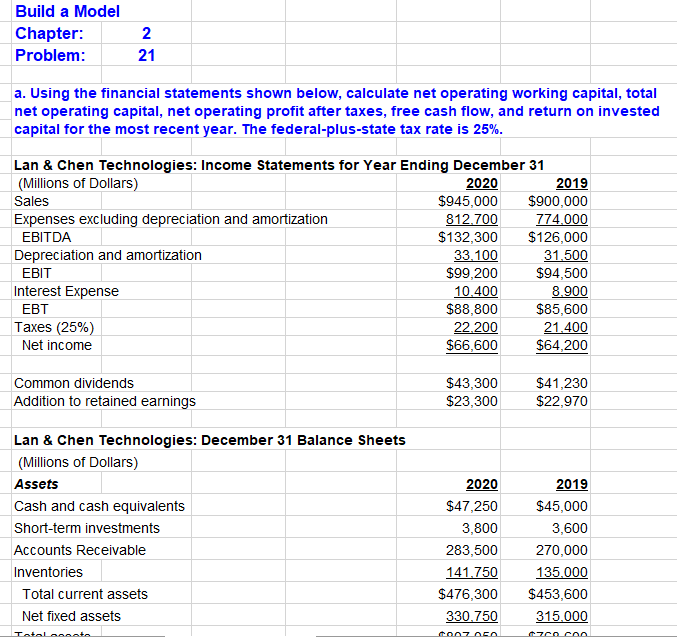The height and width of the screenshot is (637, 677).
Task: Select the 'Net income' label
Action: [57, 345]
